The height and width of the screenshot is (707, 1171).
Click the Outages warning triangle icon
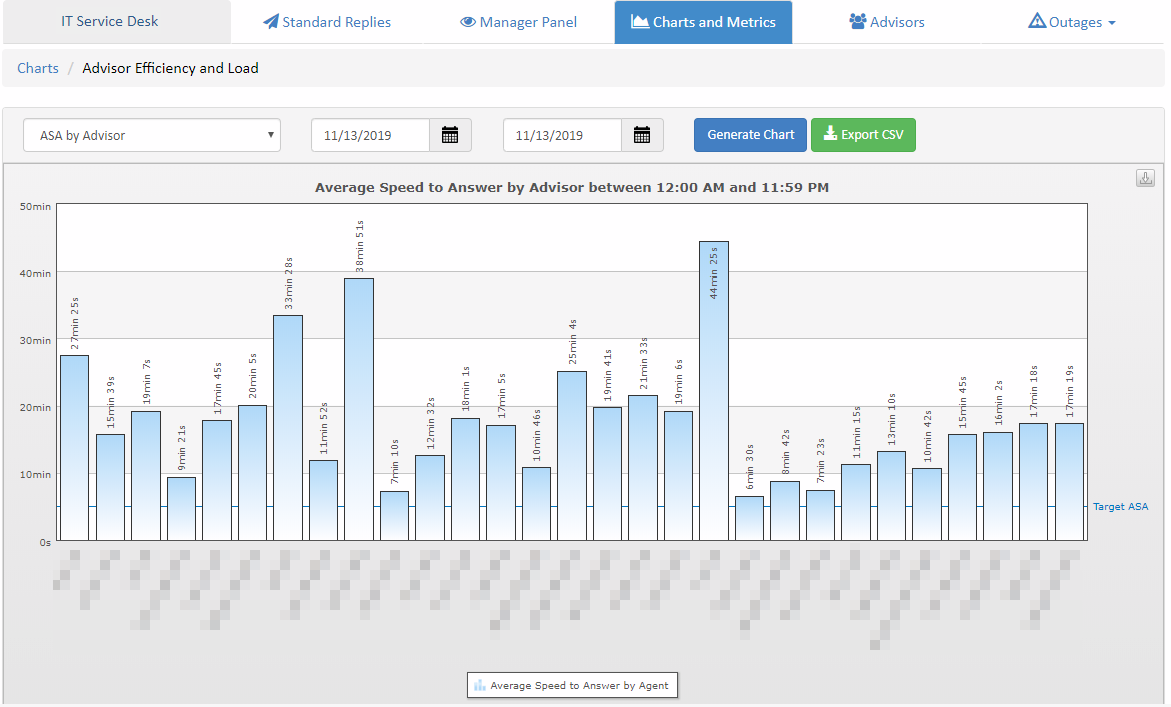click(1037, 22)
